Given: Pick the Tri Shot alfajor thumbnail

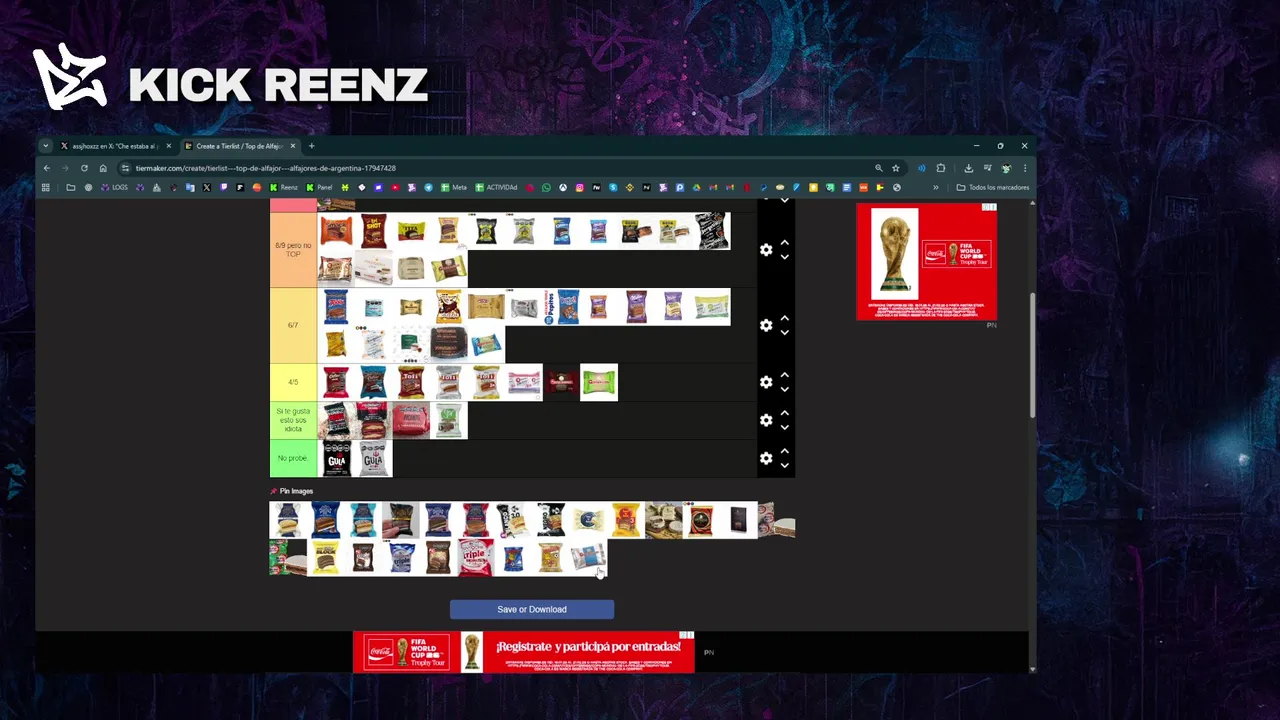Looking at the screenshot, I should click(x=374, y=231).
